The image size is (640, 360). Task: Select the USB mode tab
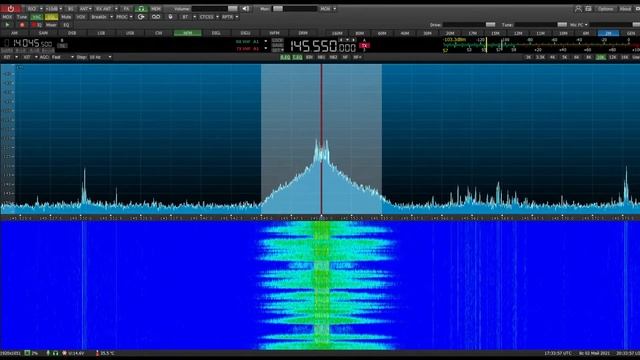[x=130, y=33]
